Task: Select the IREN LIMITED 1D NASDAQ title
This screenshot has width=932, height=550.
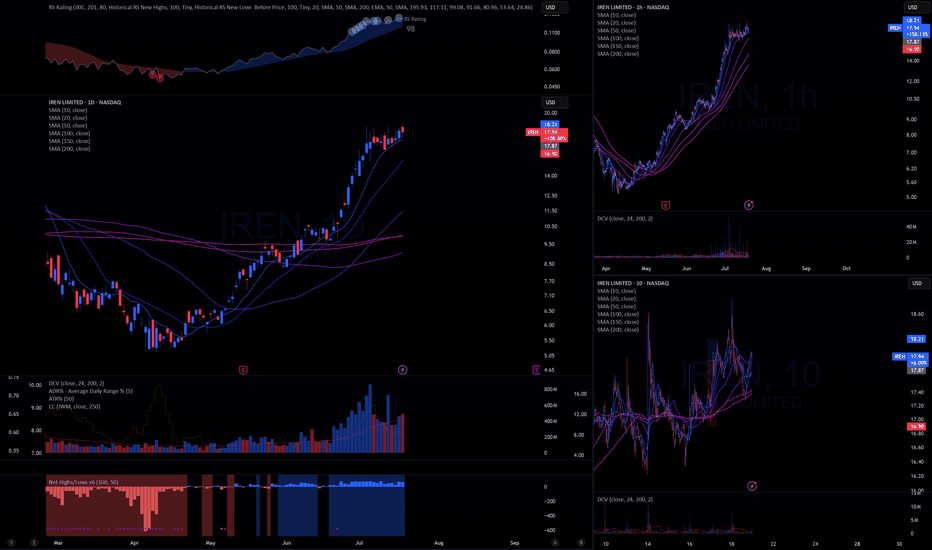Action: pyautogui.click(x=84, y=102)
